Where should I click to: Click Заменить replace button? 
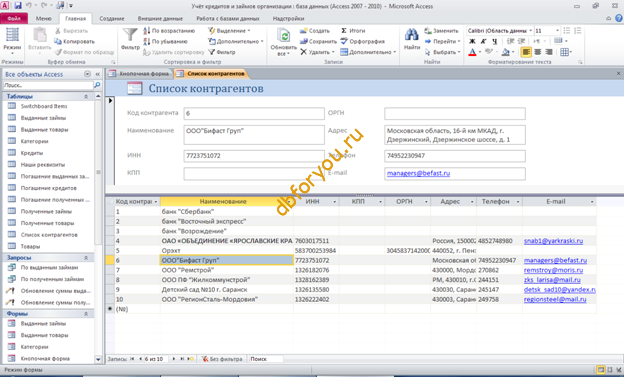click(x=441, y=31)
